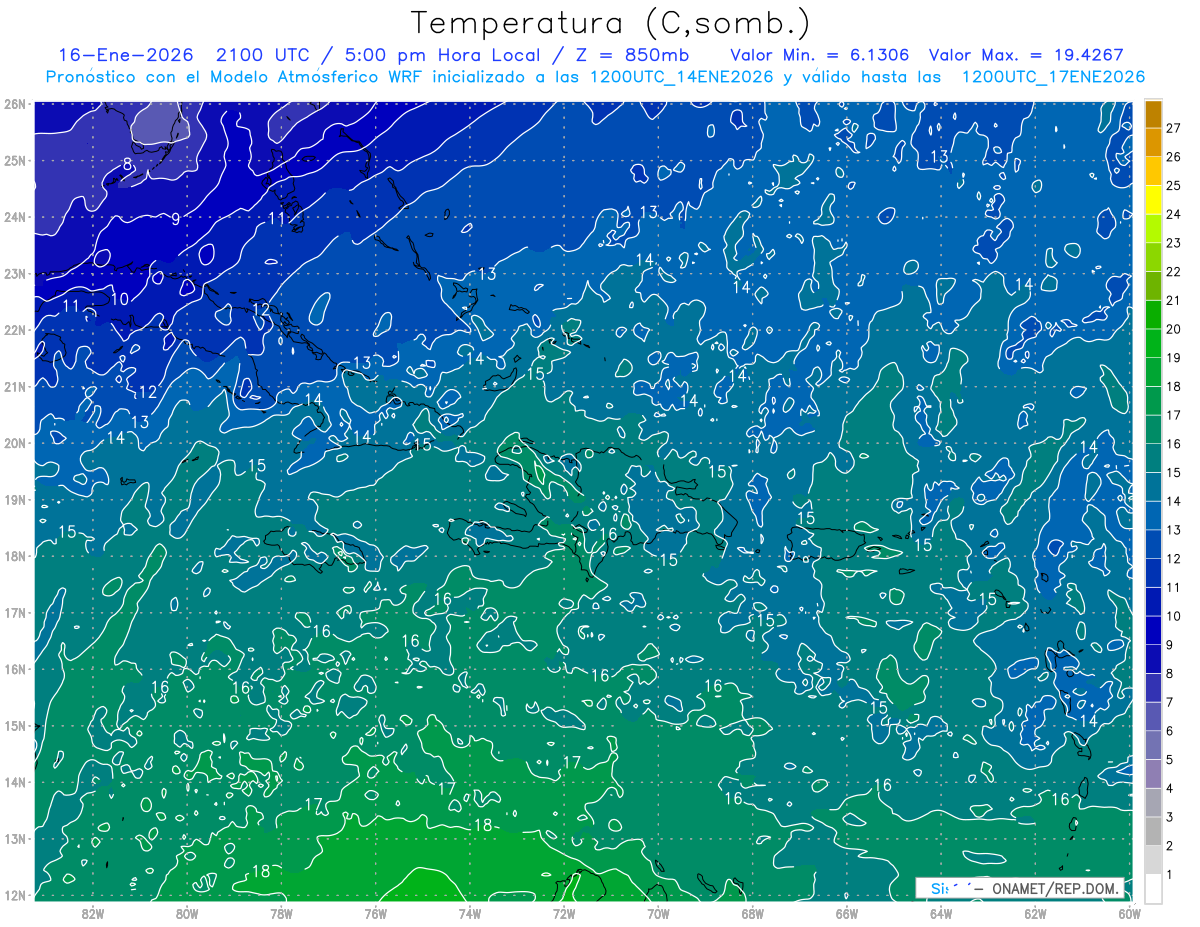Click the "68W" longitude axis label
Image resolution: width=1200 pixels, height=927 pixels.
click(x=752, y=913)
